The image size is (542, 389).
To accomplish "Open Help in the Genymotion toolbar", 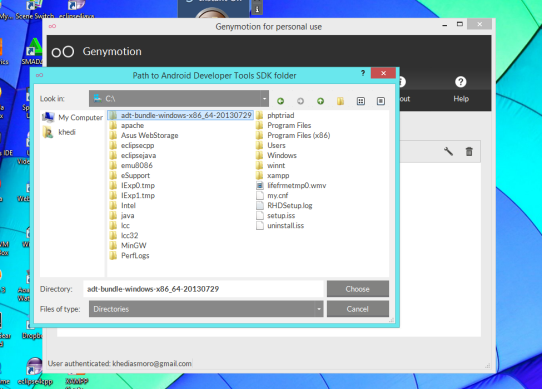I will (461, 89).
